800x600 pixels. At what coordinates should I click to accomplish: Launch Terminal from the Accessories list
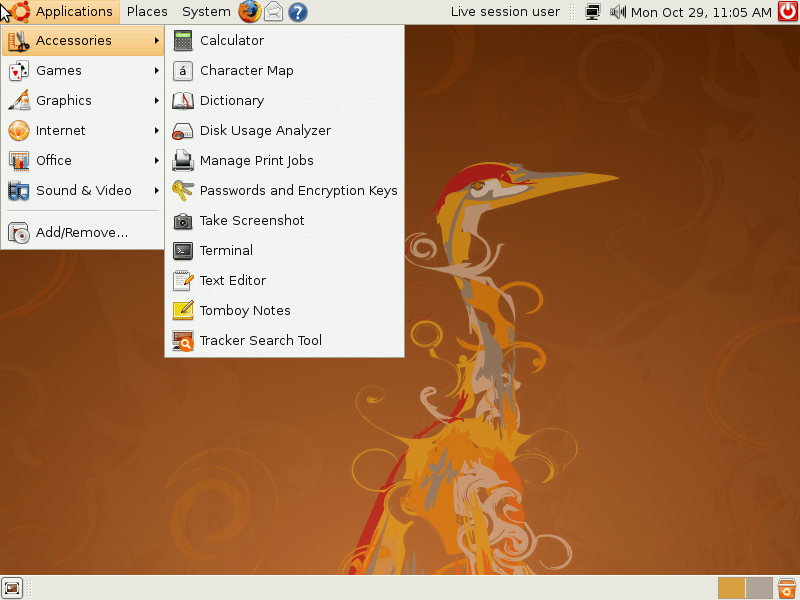click(x=285, y=251)
